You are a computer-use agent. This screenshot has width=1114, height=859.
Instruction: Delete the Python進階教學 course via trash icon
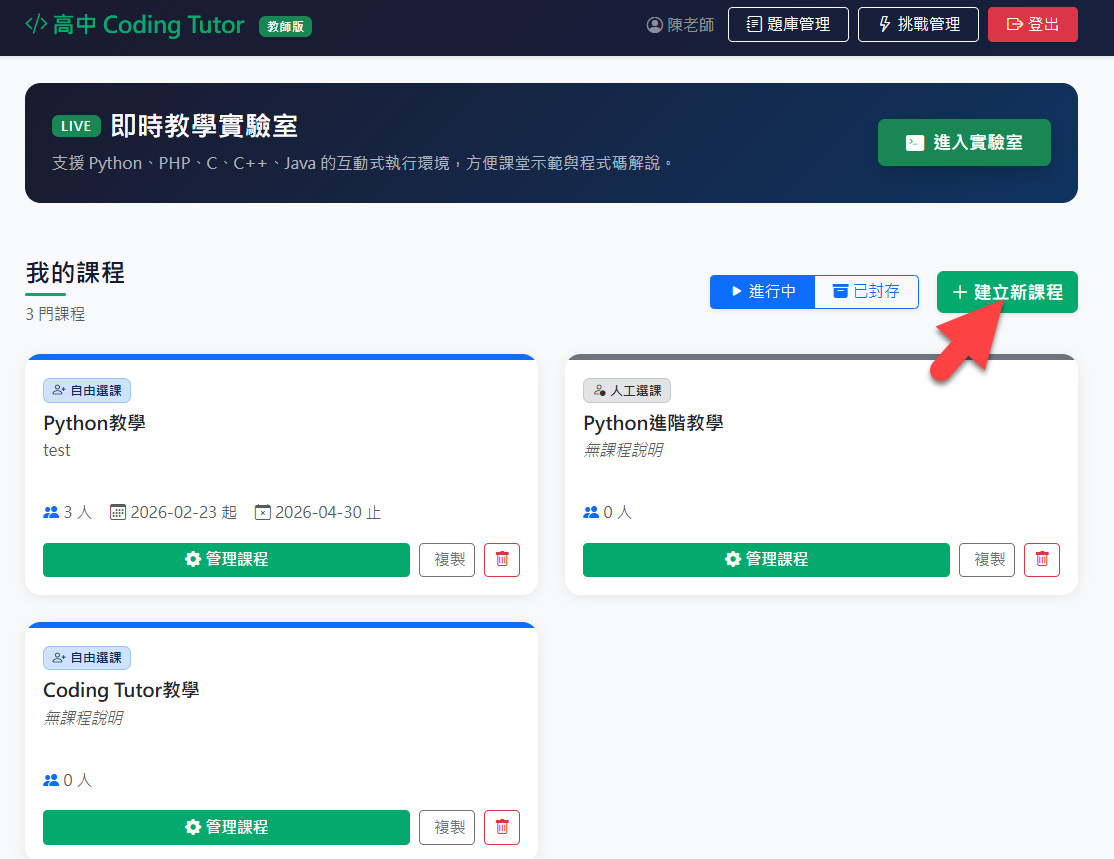[1041, 560]
